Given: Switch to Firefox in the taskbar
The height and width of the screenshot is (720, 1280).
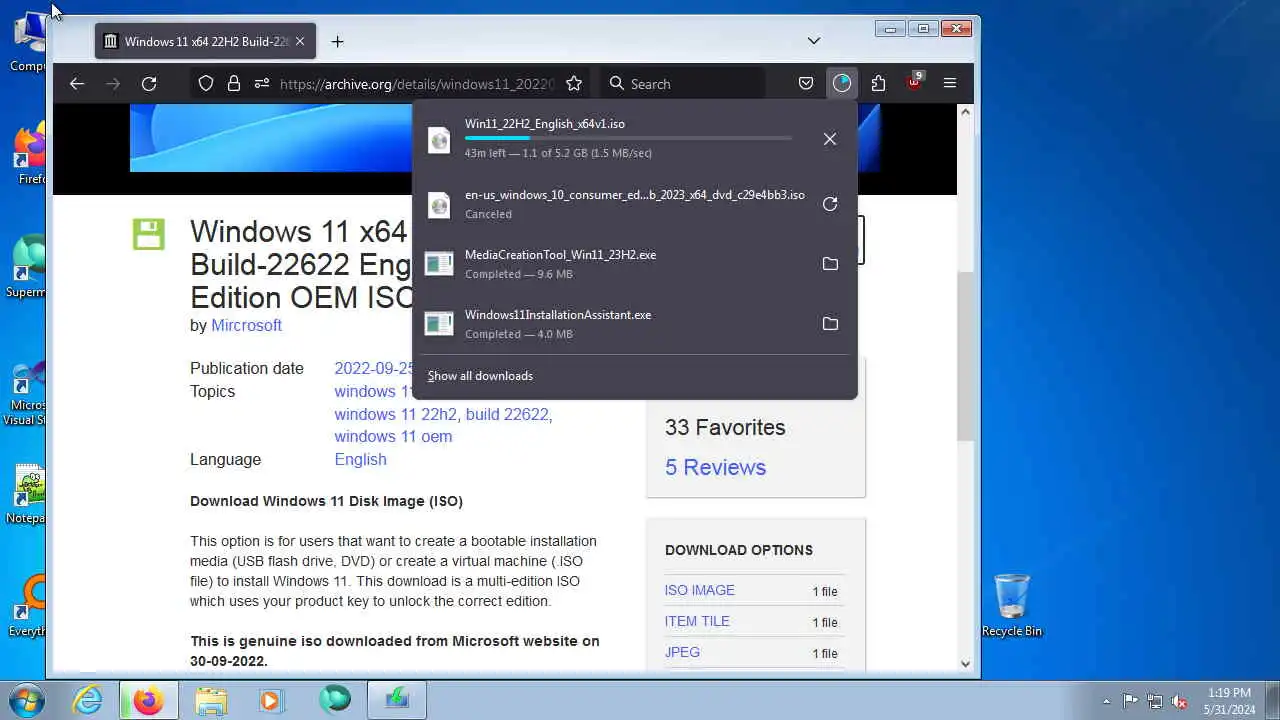Looking at the screenshot, I should point(148,700).
